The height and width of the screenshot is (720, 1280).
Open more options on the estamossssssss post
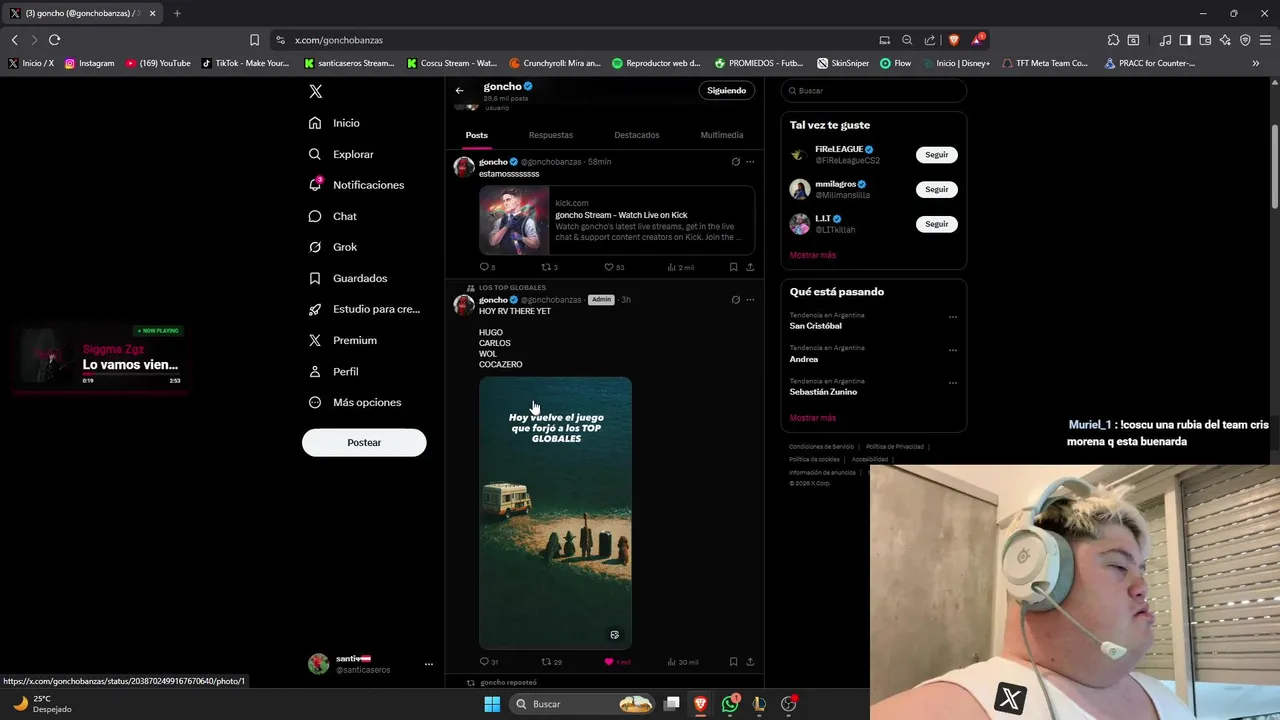coord(750,161)
